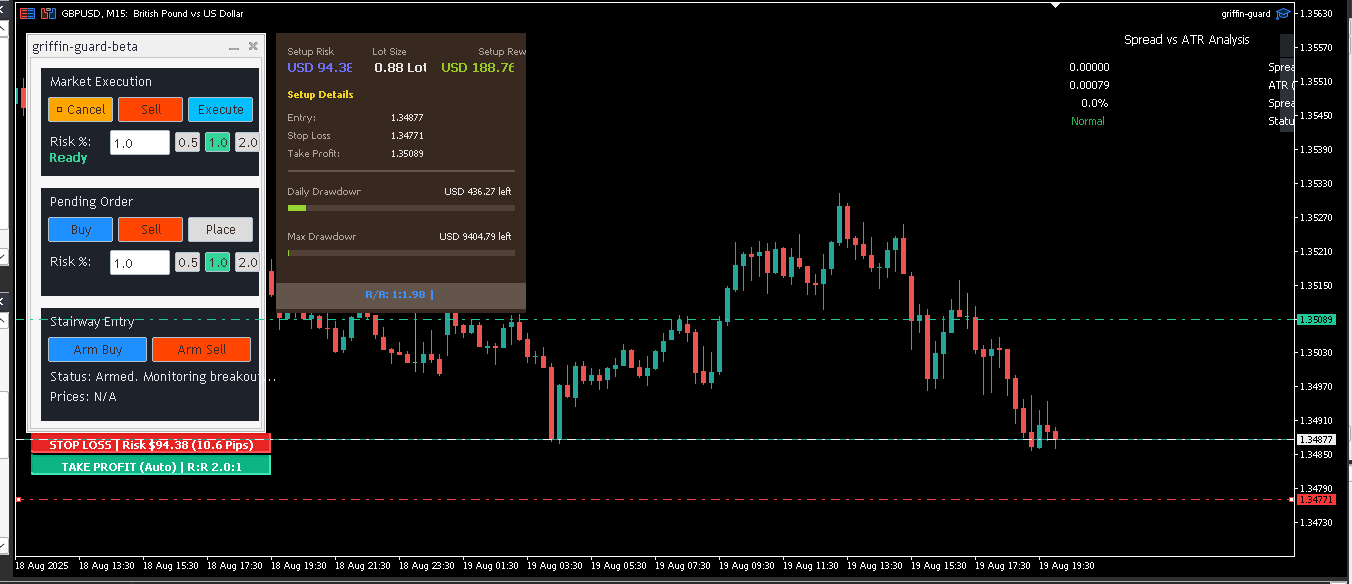Click the Setup Details heading
The height and width of the screenshot is (584, 1352).
pos(320,95)
